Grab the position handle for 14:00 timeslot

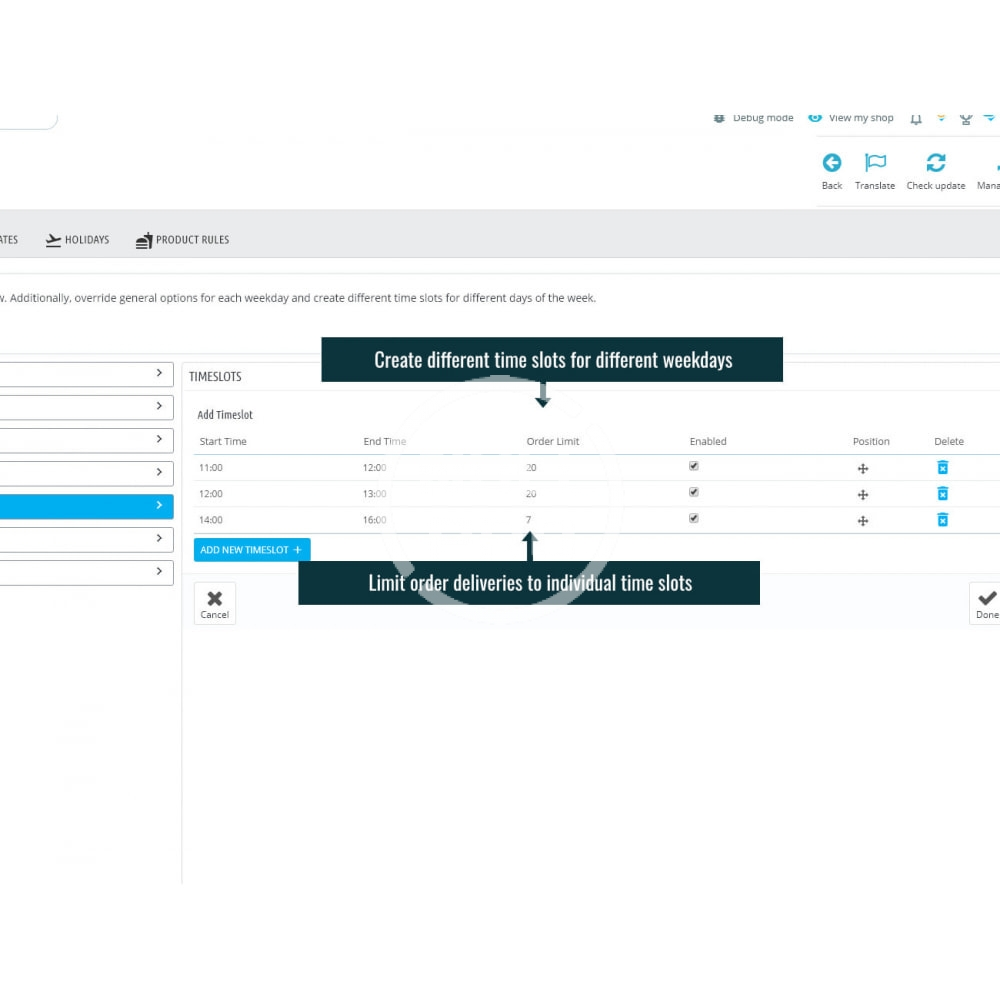coord(863,520)
